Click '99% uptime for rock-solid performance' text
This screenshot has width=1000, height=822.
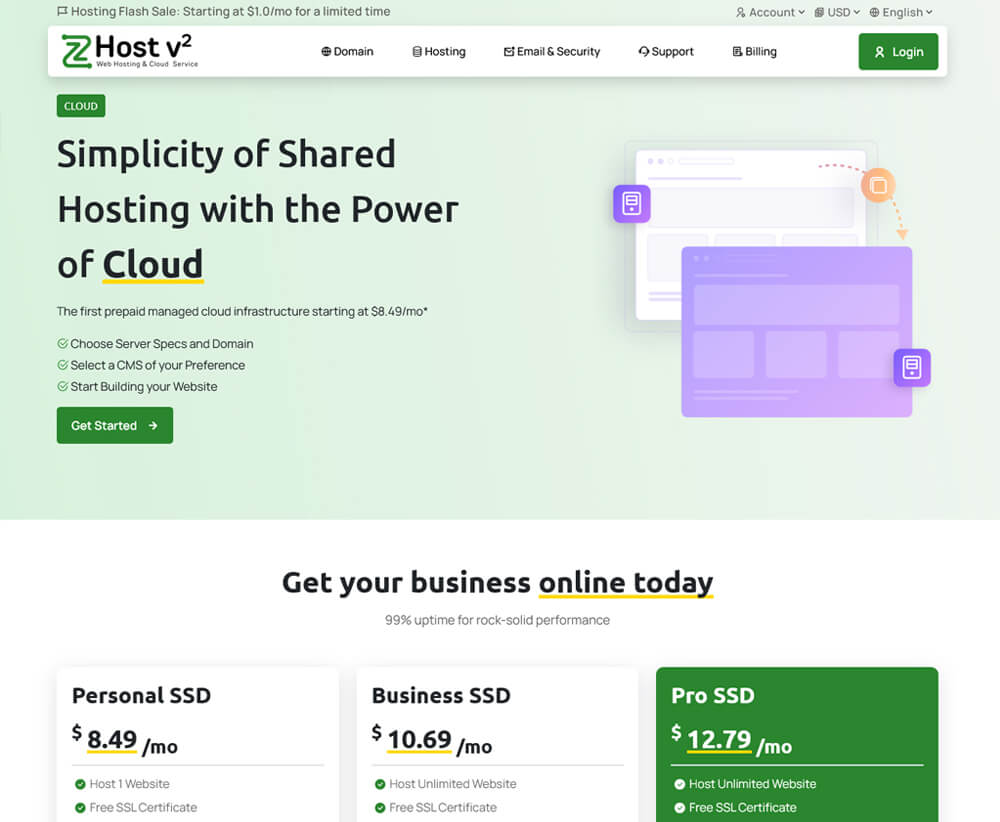pos(497,620)
